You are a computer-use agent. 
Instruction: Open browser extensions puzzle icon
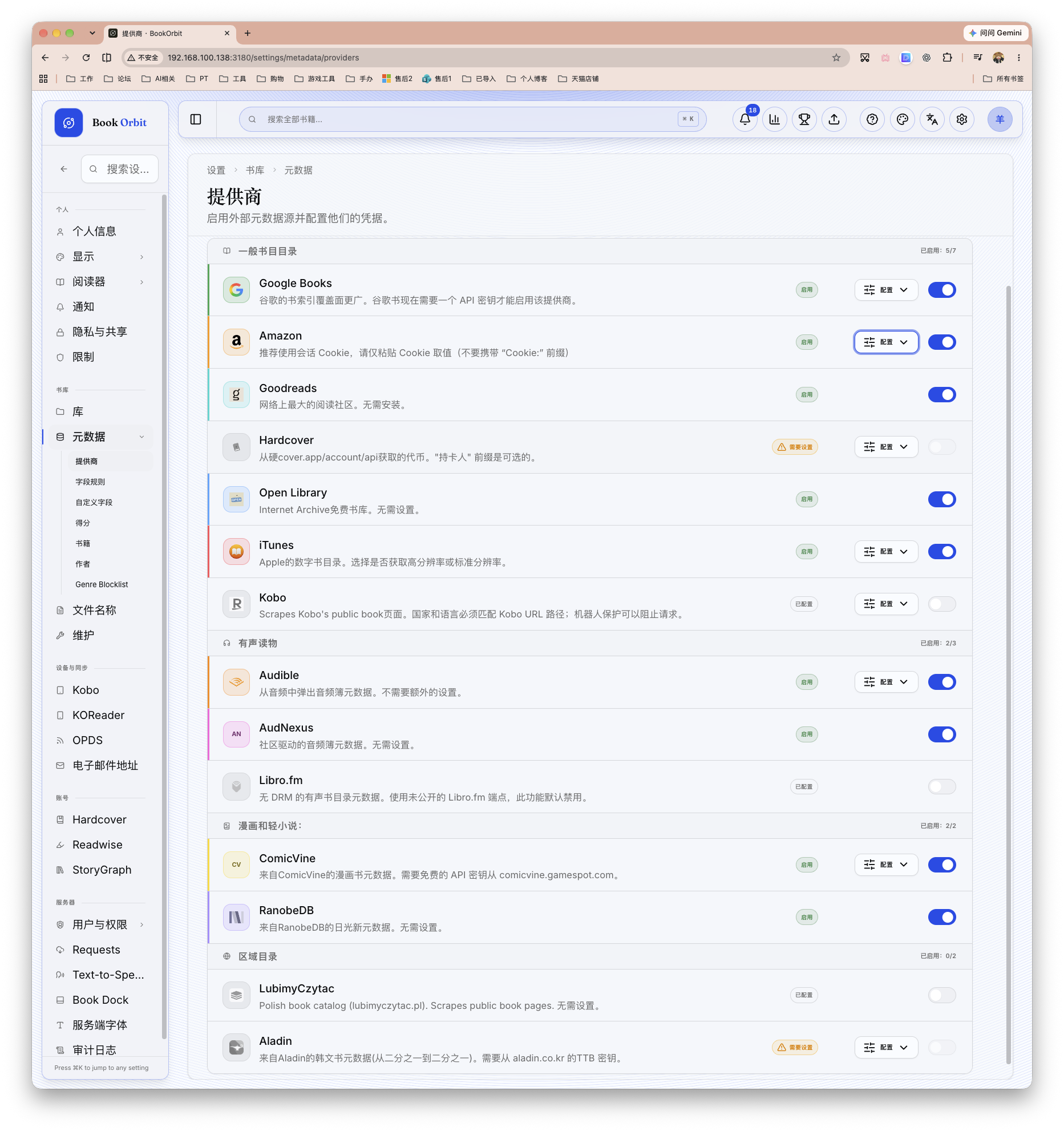coord(947,58)
